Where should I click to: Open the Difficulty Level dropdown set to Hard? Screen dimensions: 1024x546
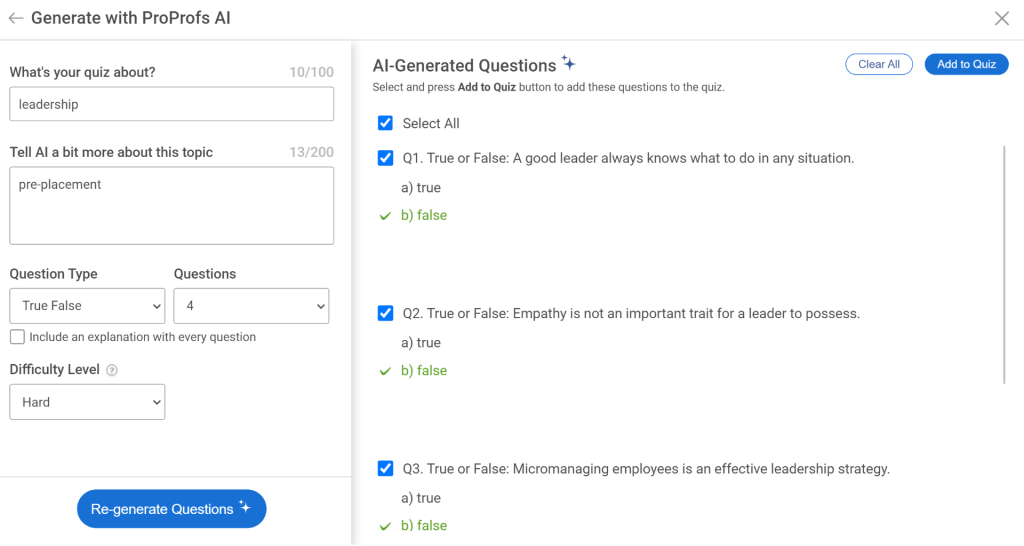[x=87, y=402]
